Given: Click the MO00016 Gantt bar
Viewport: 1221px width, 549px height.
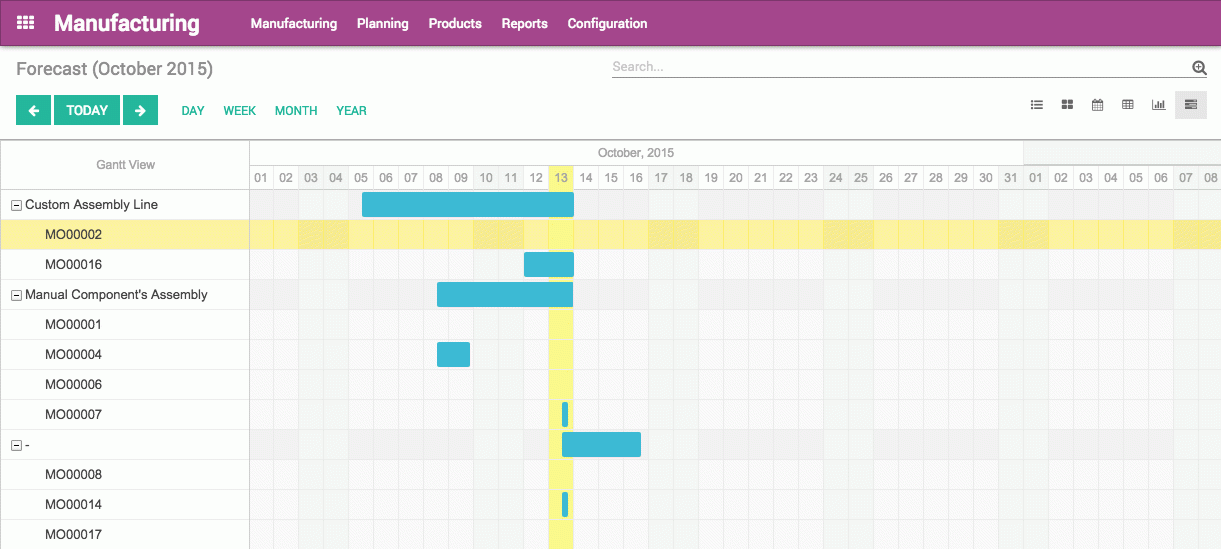Looking at the screenshot, I should (548, 265).
